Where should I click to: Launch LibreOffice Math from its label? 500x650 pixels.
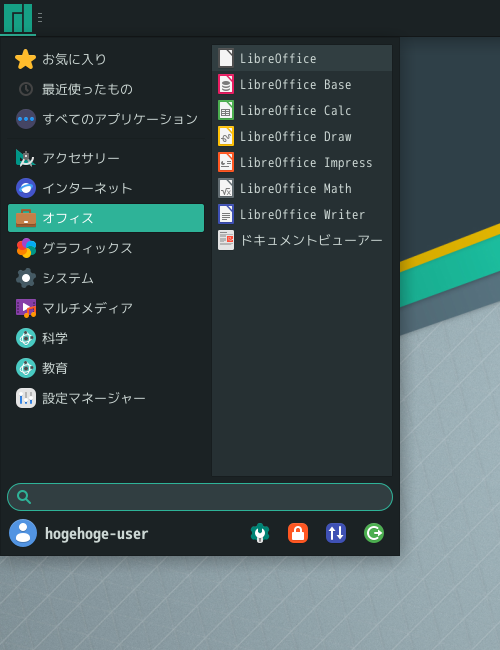(x=296, y=189)
